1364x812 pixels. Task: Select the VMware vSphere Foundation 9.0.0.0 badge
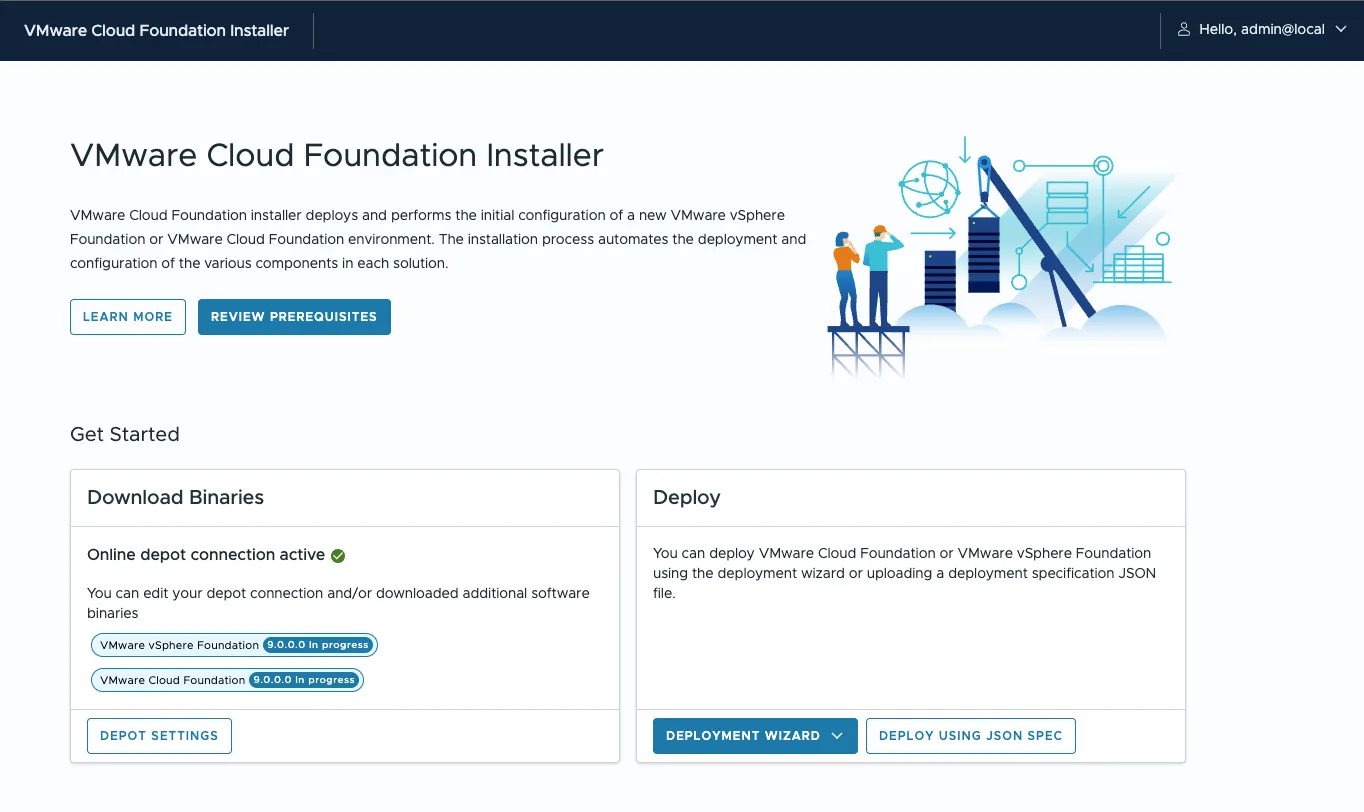(234, 645)
